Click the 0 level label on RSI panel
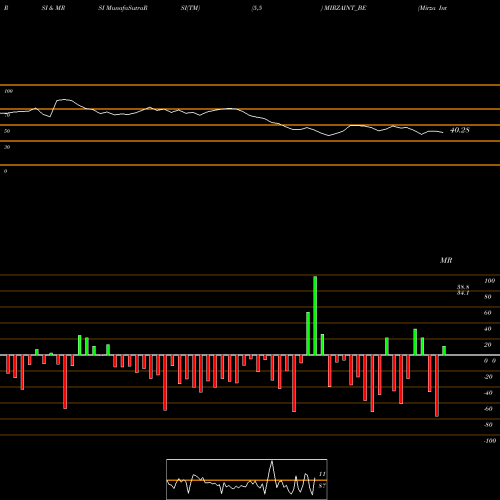 [x=5, y=171]
